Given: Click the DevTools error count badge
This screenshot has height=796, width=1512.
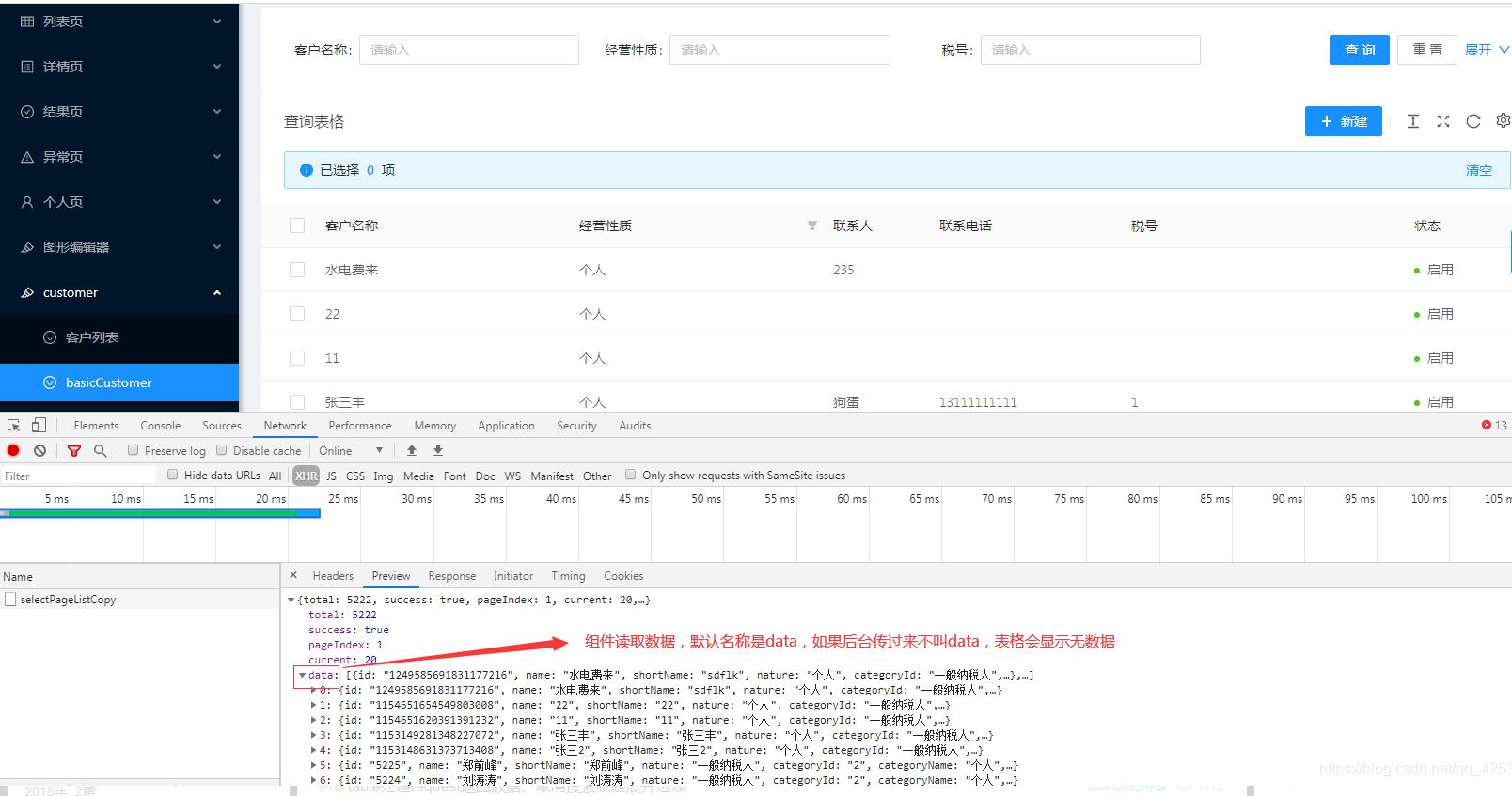Looking at the screenshot, I should coord(1494,426).
